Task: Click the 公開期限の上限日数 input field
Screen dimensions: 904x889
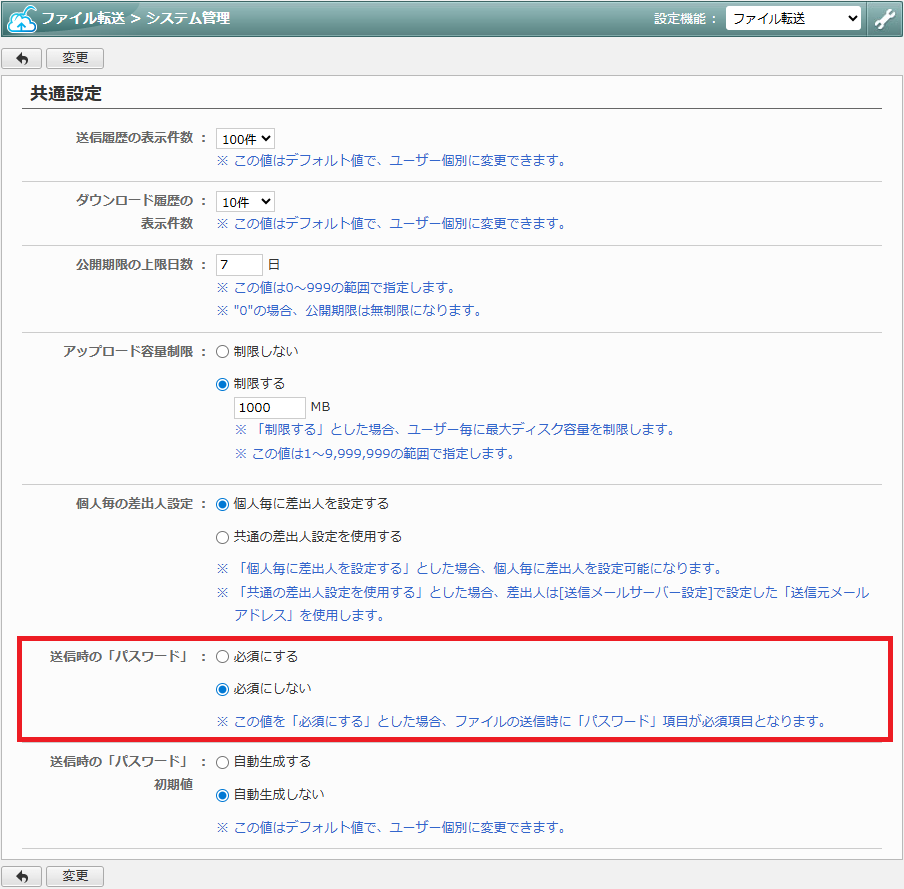Action: click(x=239, y=265)
